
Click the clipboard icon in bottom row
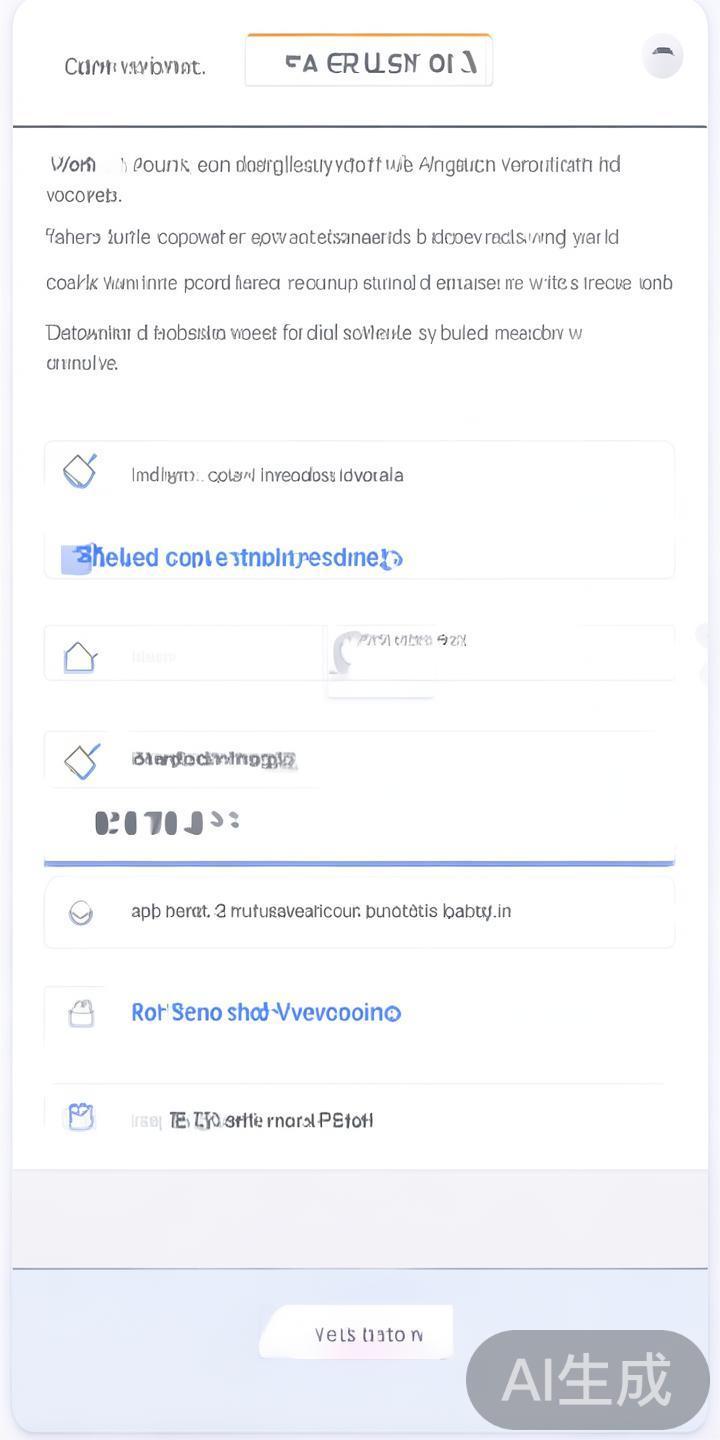[80, 1117]
